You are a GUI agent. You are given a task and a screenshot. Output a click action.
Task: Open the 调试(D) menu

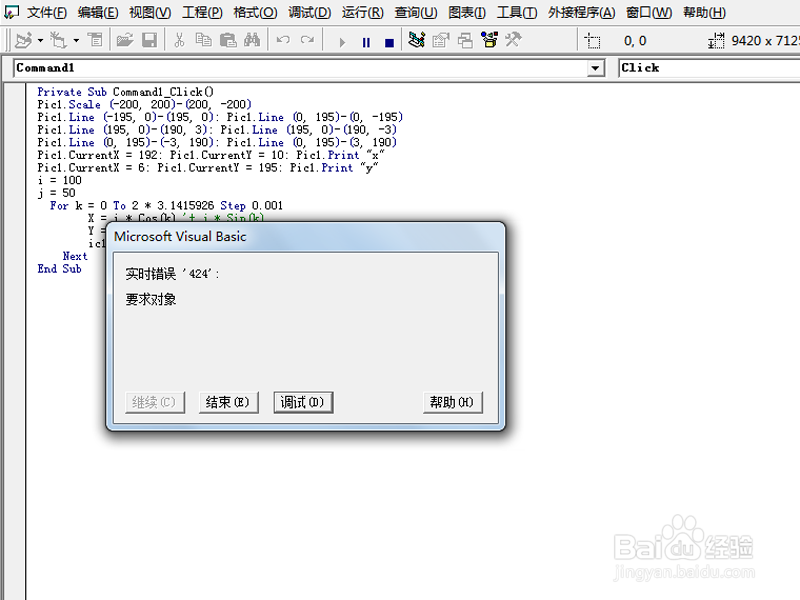tap(309, 12)
